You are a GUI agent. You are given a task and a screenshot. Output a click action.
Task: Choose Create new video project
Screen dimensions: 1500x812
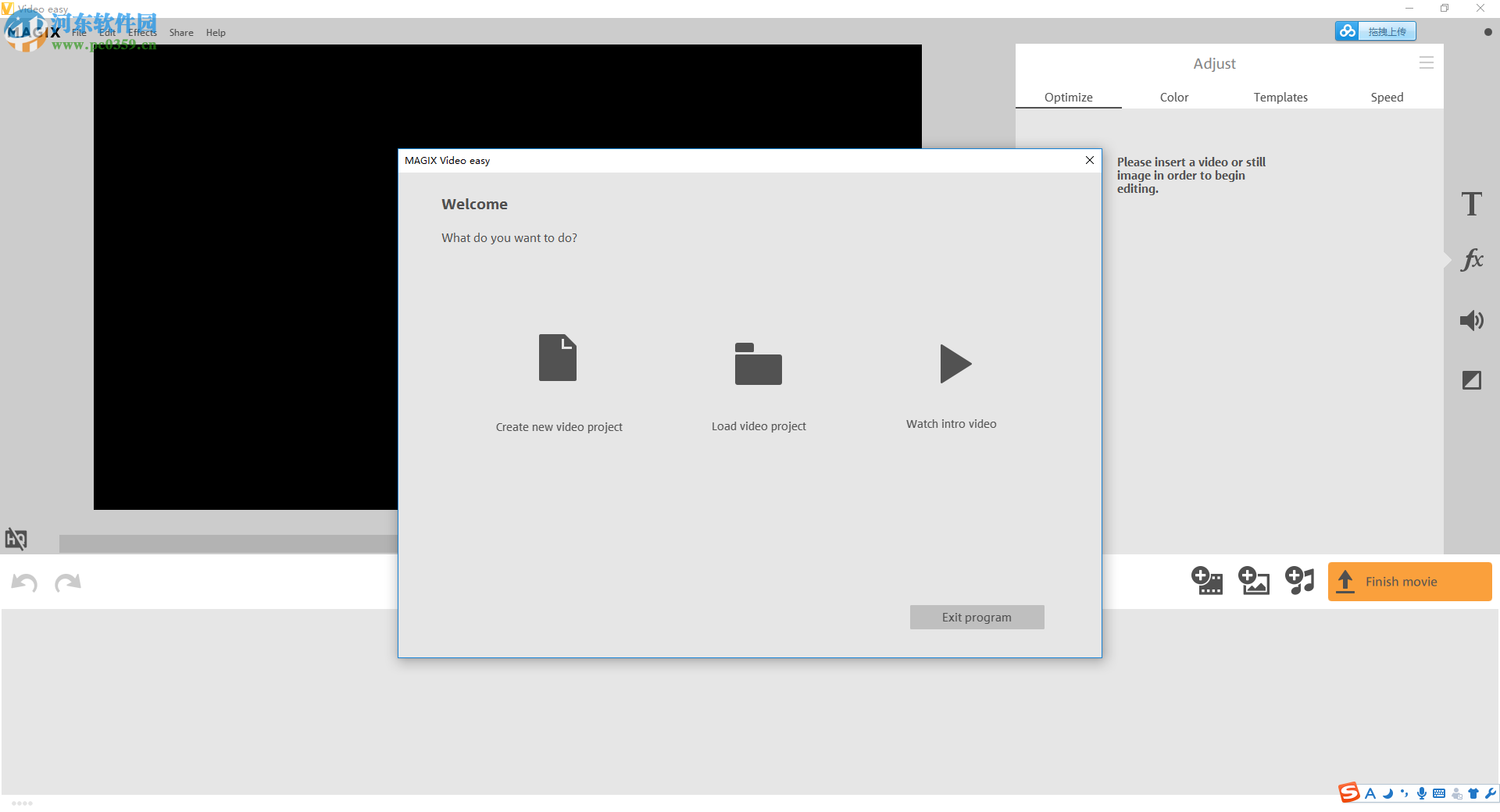click(558, 383)
